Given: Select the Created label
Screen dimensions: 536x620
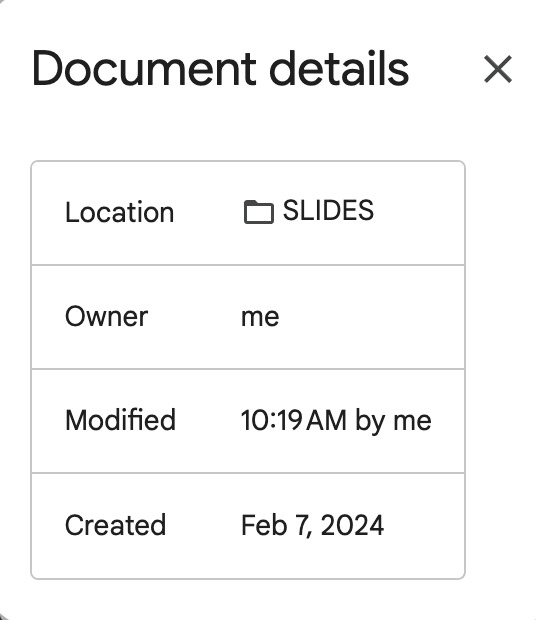Looking at the screenshot, I should tap(115, 525).
